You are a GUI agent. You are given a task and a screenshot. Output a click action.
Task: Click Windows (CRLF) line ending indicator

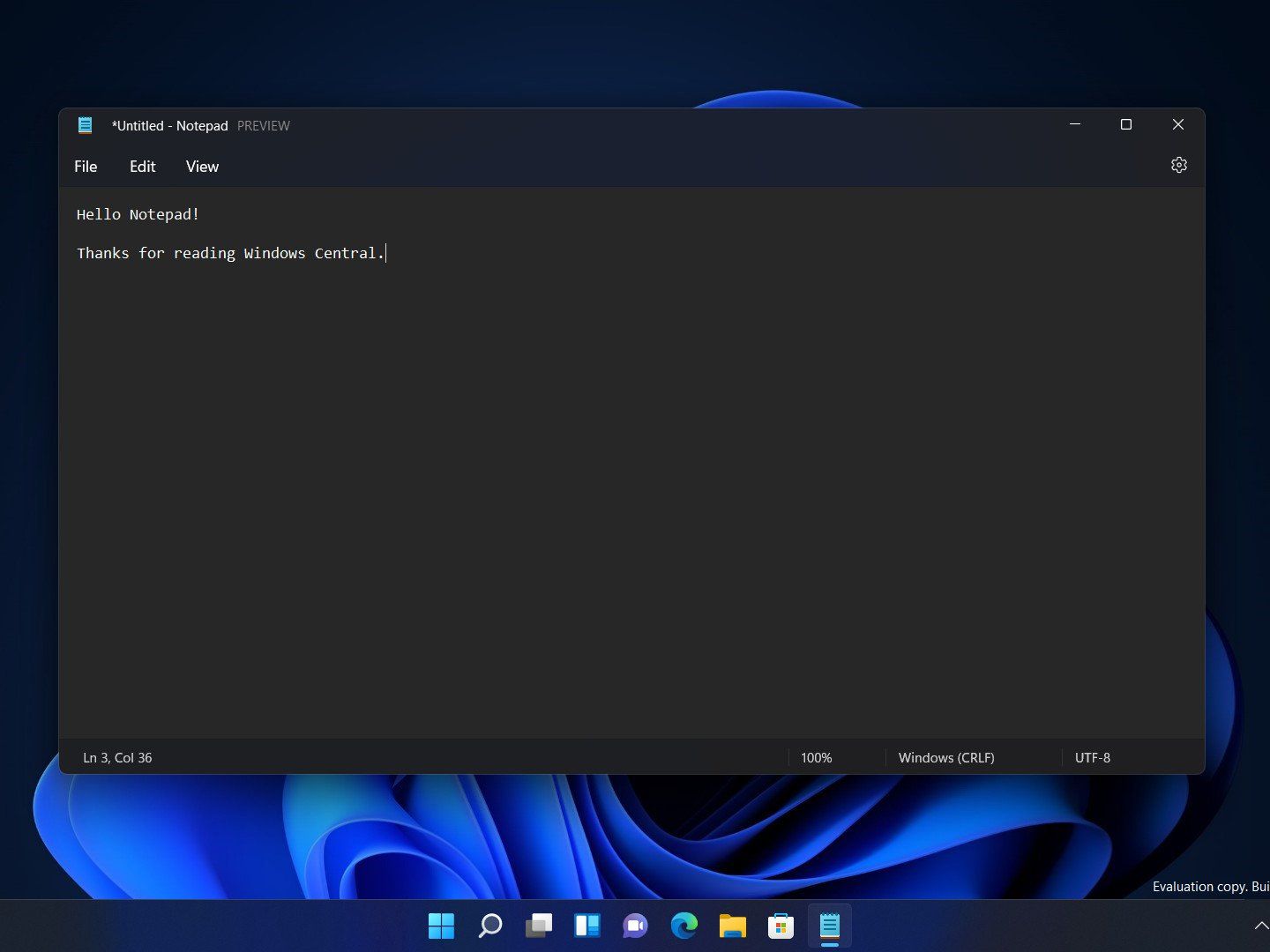click(945, 758)
